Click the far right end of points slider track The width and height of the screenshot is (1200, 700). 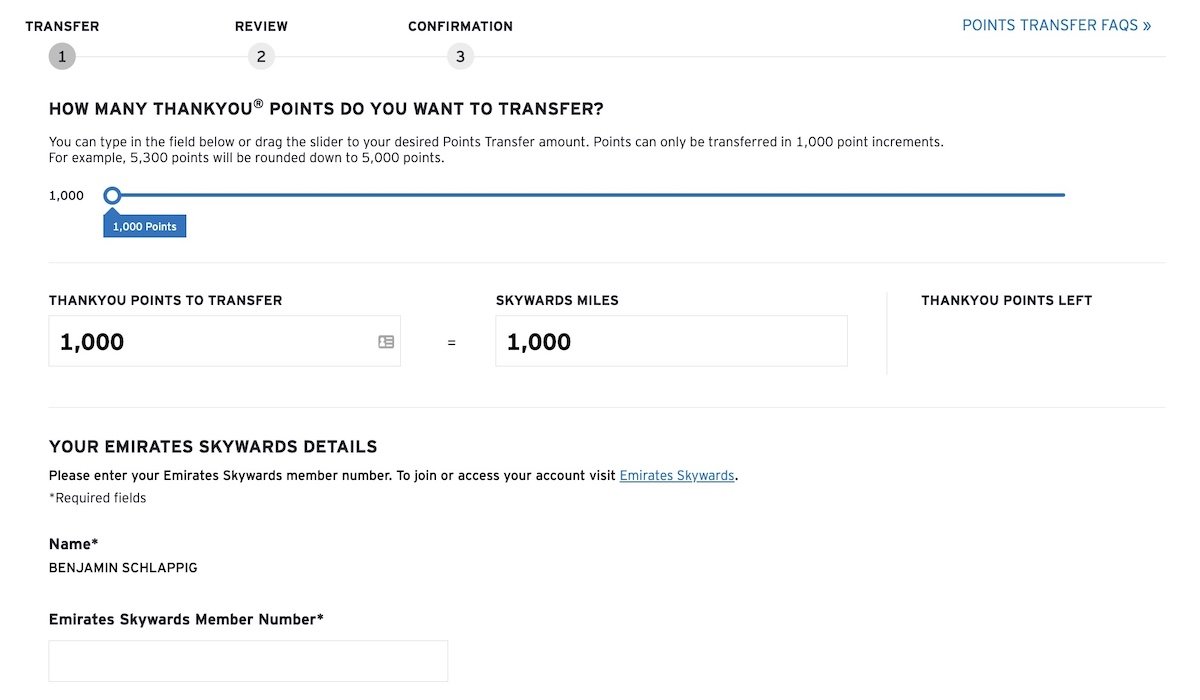(x=1062, y=195)
